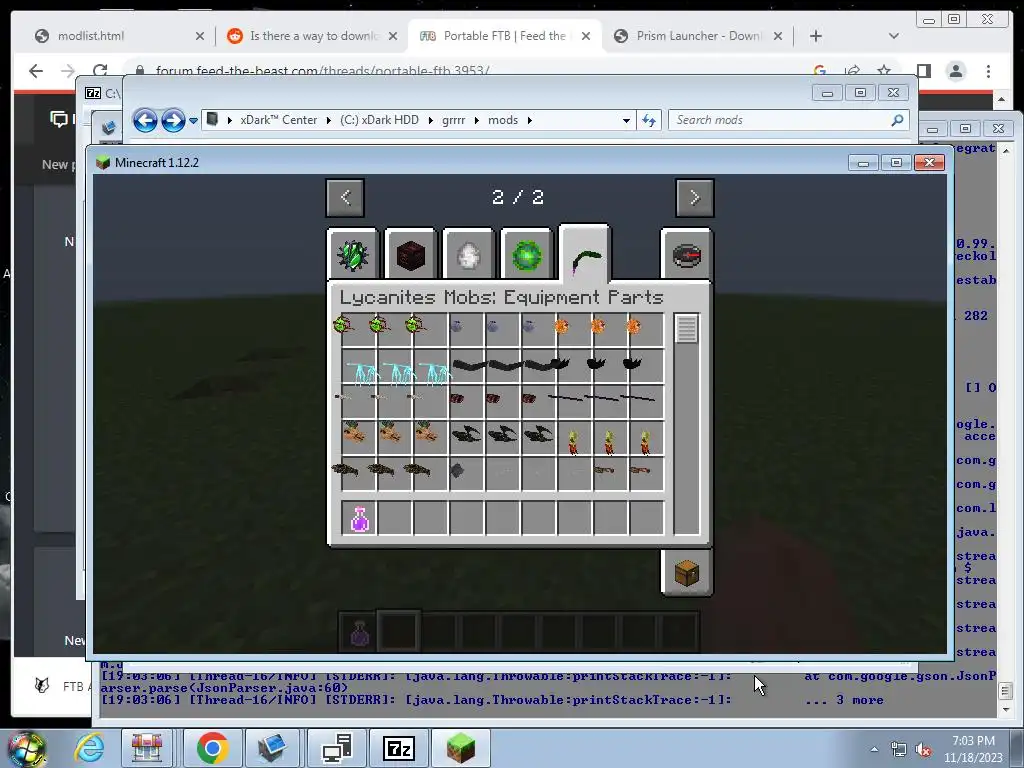Go to next creative inventory tab page
Image resolution: width=1024 pixels, height=768 pixels.
(694, 197)
